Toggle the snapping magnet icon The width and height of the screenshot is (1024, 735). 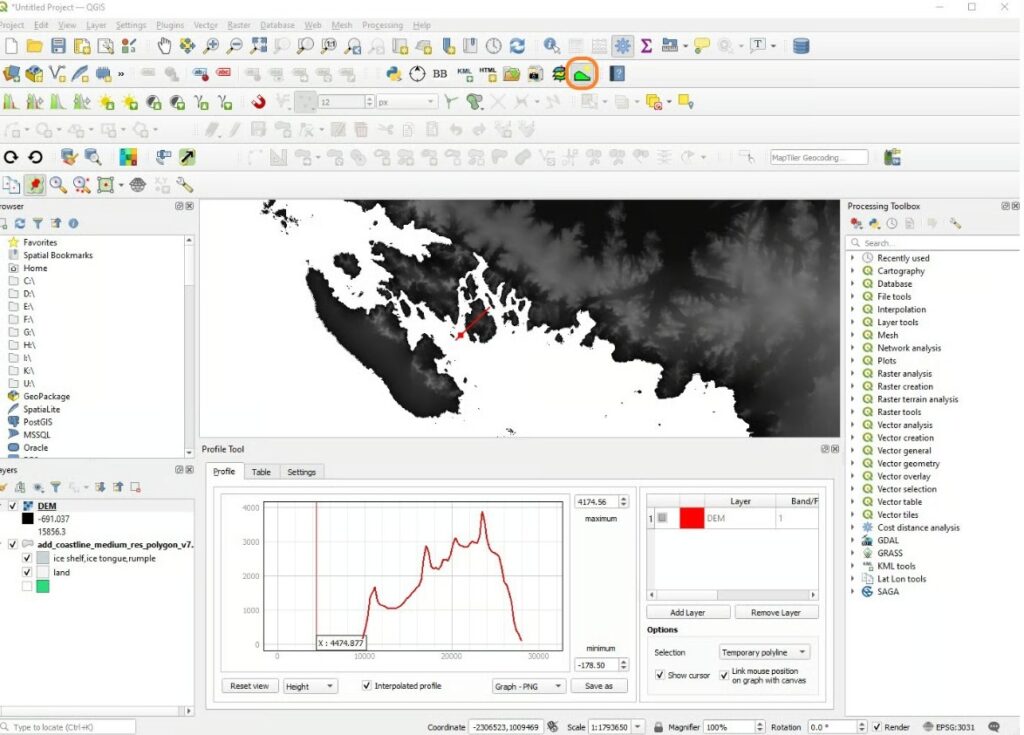tap(259, 102)
